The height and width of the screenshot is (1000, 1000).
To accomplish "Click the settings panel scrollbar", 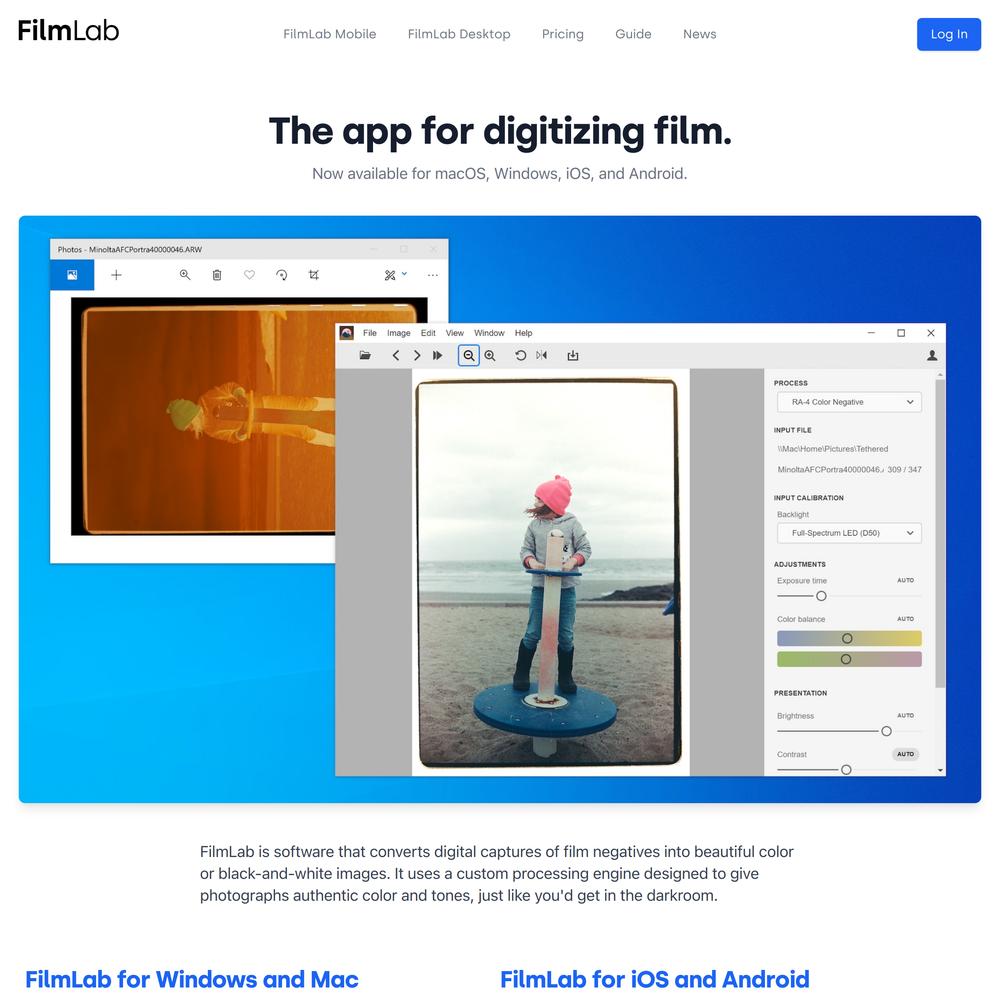I will coord(940,534).
